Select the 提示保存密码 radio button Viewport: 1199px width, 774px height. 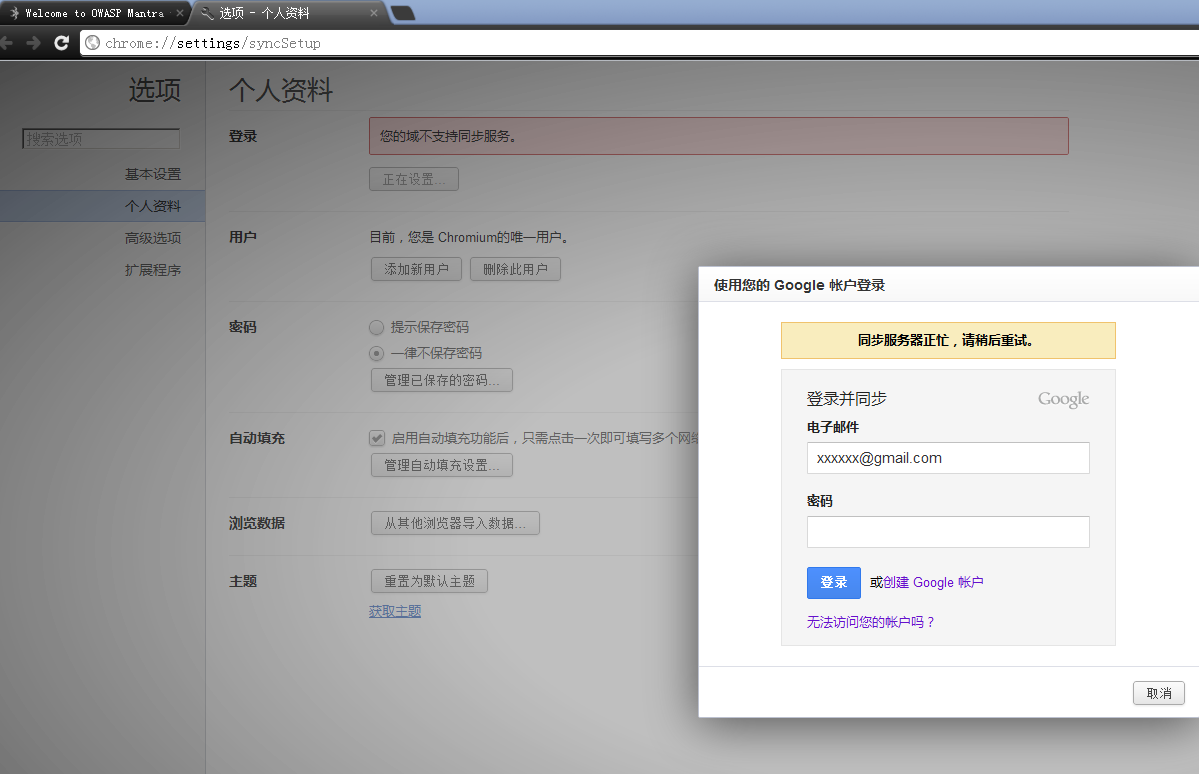376,327
